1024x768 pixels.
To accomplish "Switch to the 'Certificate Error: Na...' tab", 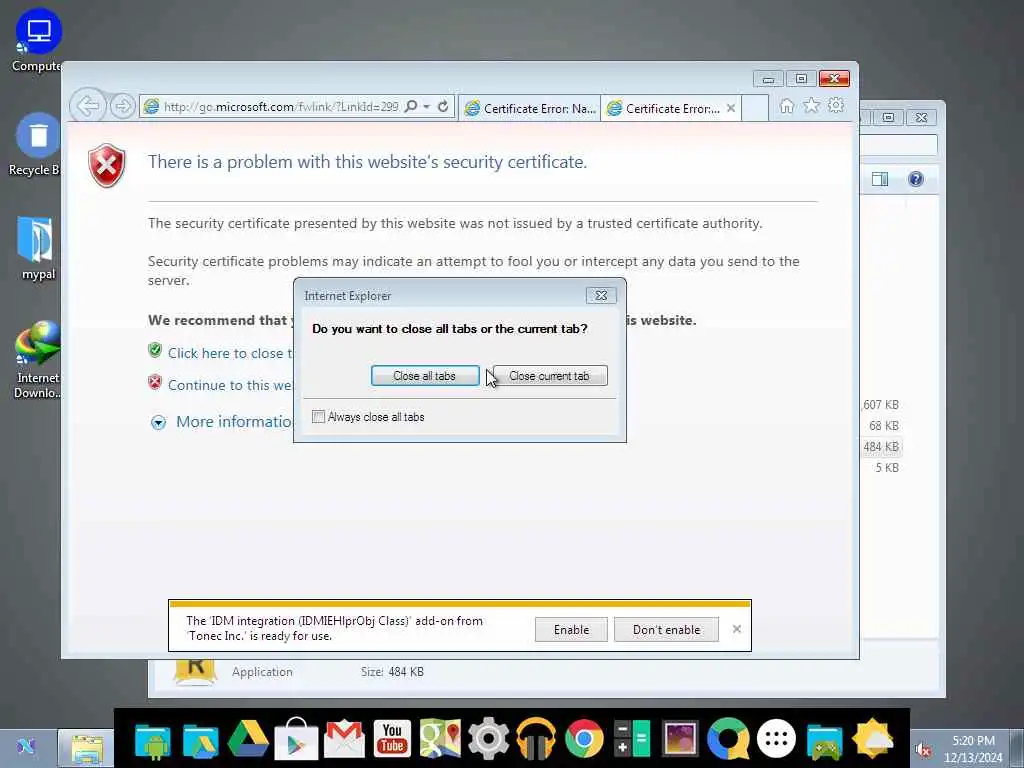I will (x=530, y=108).
